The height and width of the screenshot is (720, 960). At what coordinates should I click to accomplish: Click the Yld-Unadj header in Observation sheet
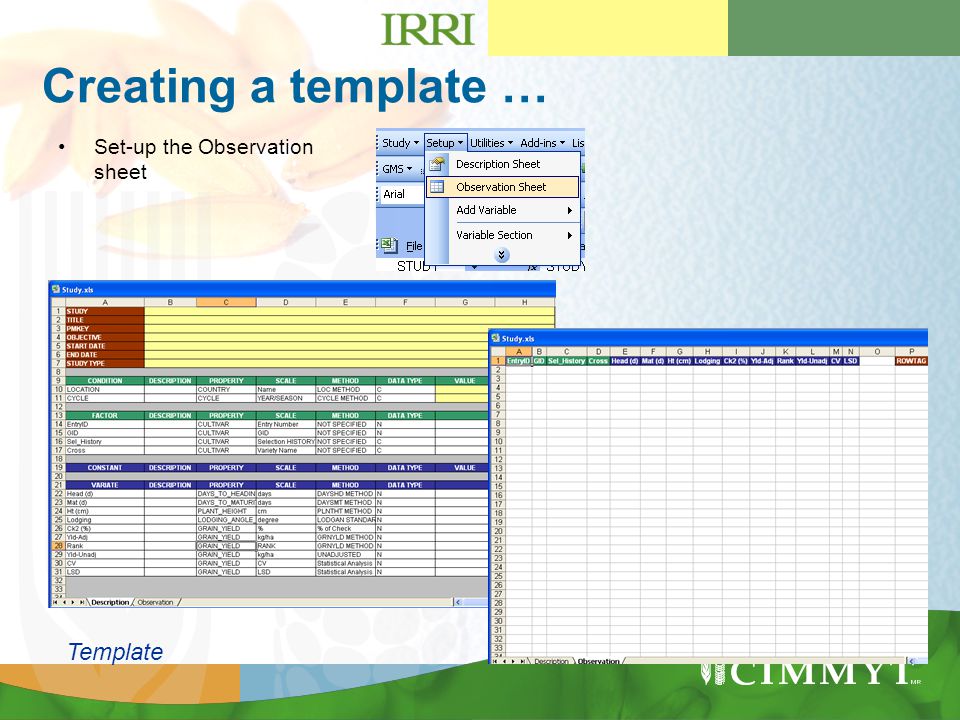click(x=812, y=361)
